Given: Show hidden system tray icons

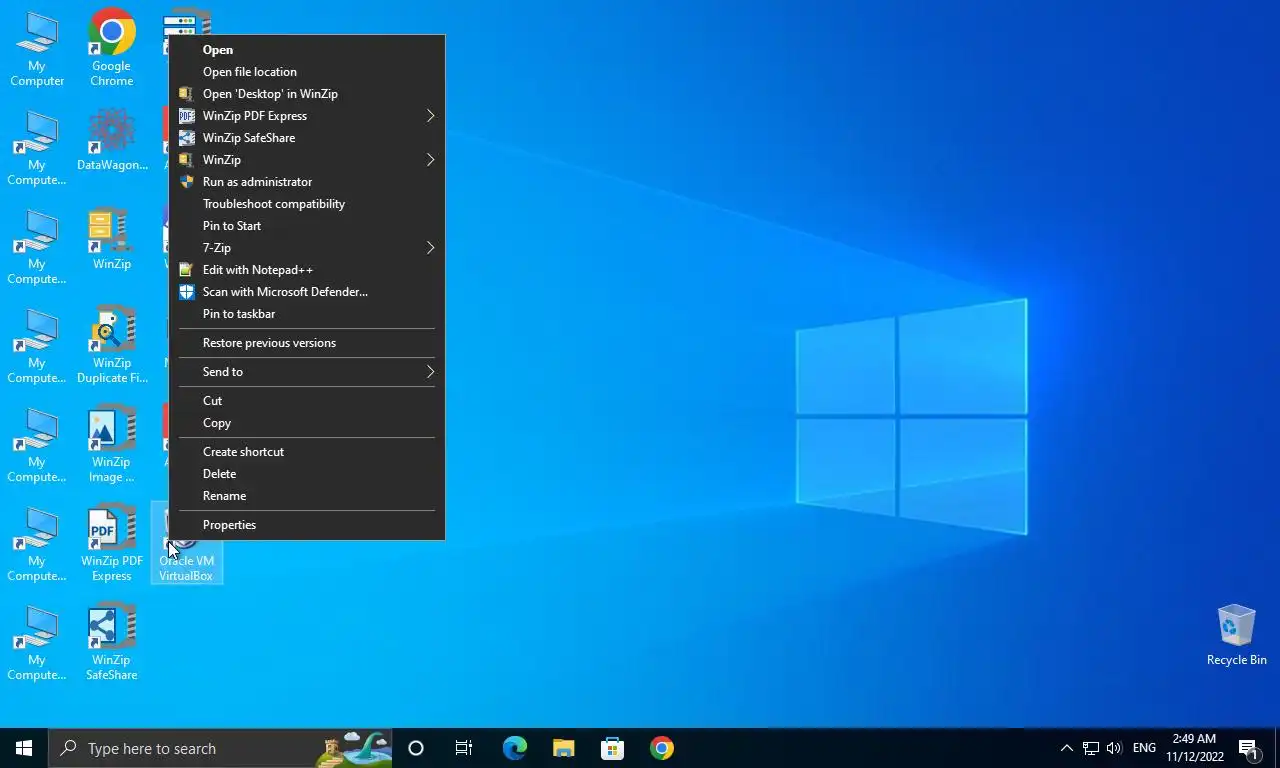Looking at the screenshot, I should [x=1066, y=748].
